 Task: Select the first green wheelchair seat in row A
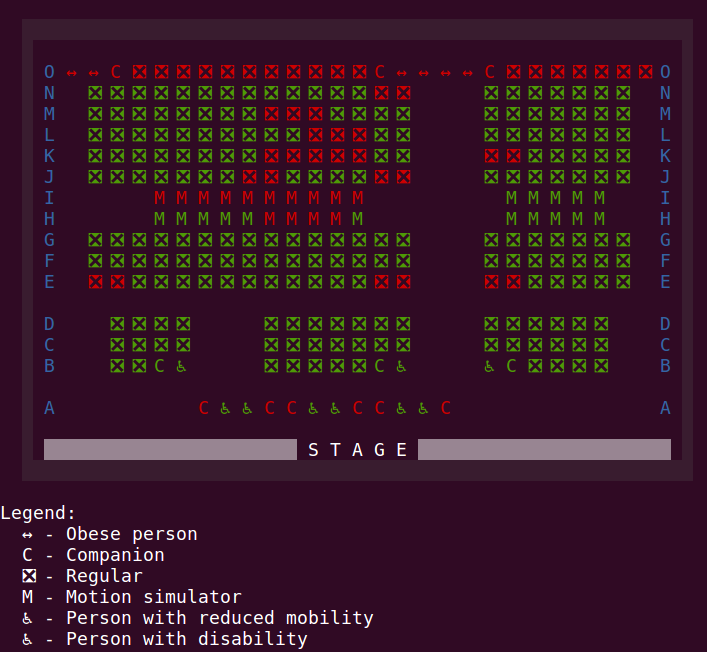[x=225, y=409]
